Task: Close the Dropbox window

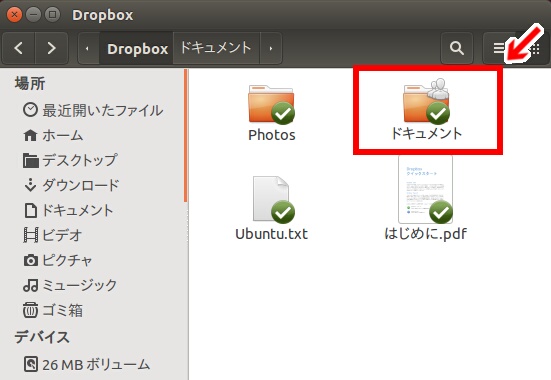Action: point(14,15)
